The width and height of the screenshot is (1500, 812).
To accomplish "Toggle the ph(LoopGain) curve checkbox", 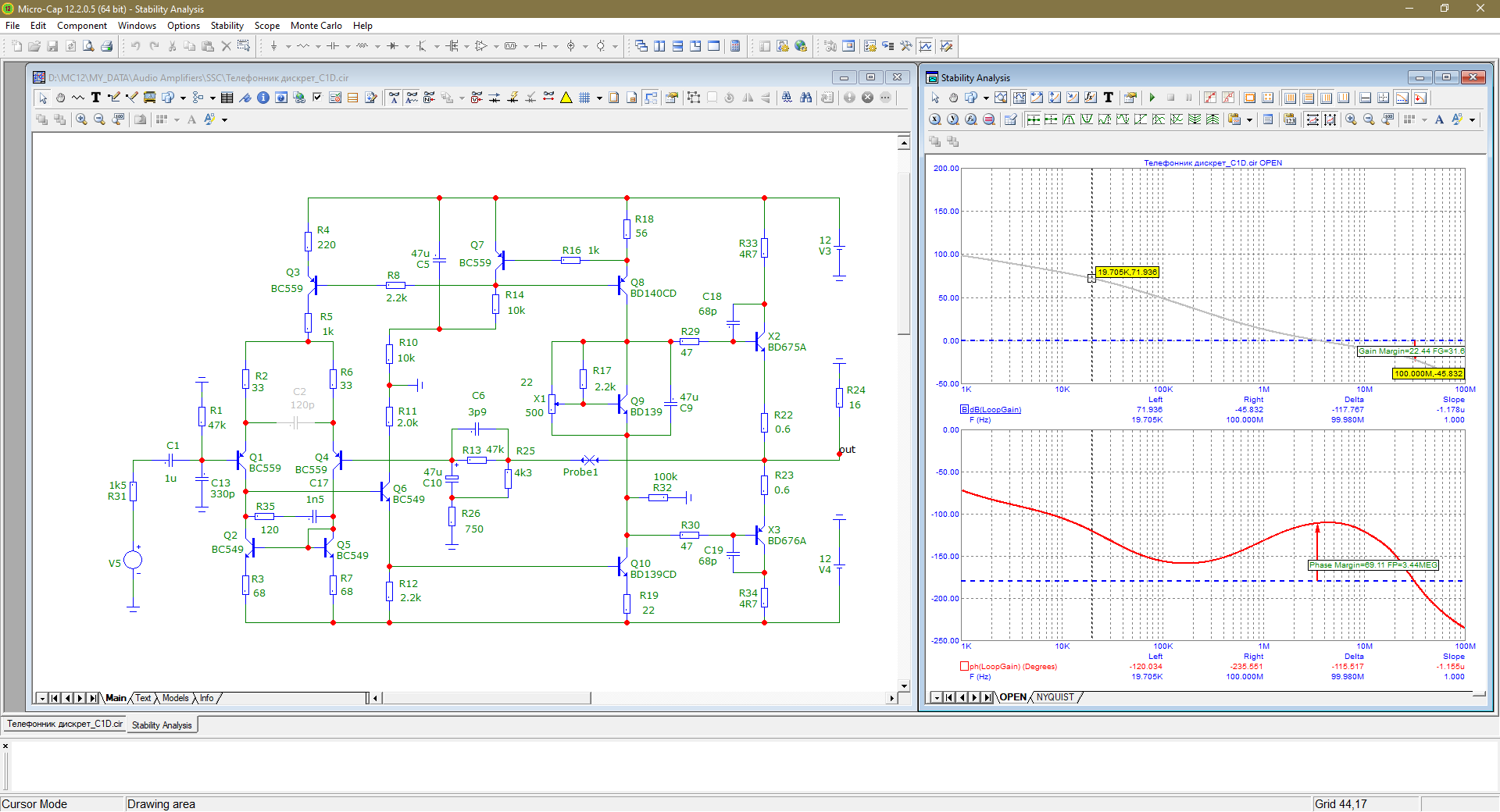I will click(965, 666).
